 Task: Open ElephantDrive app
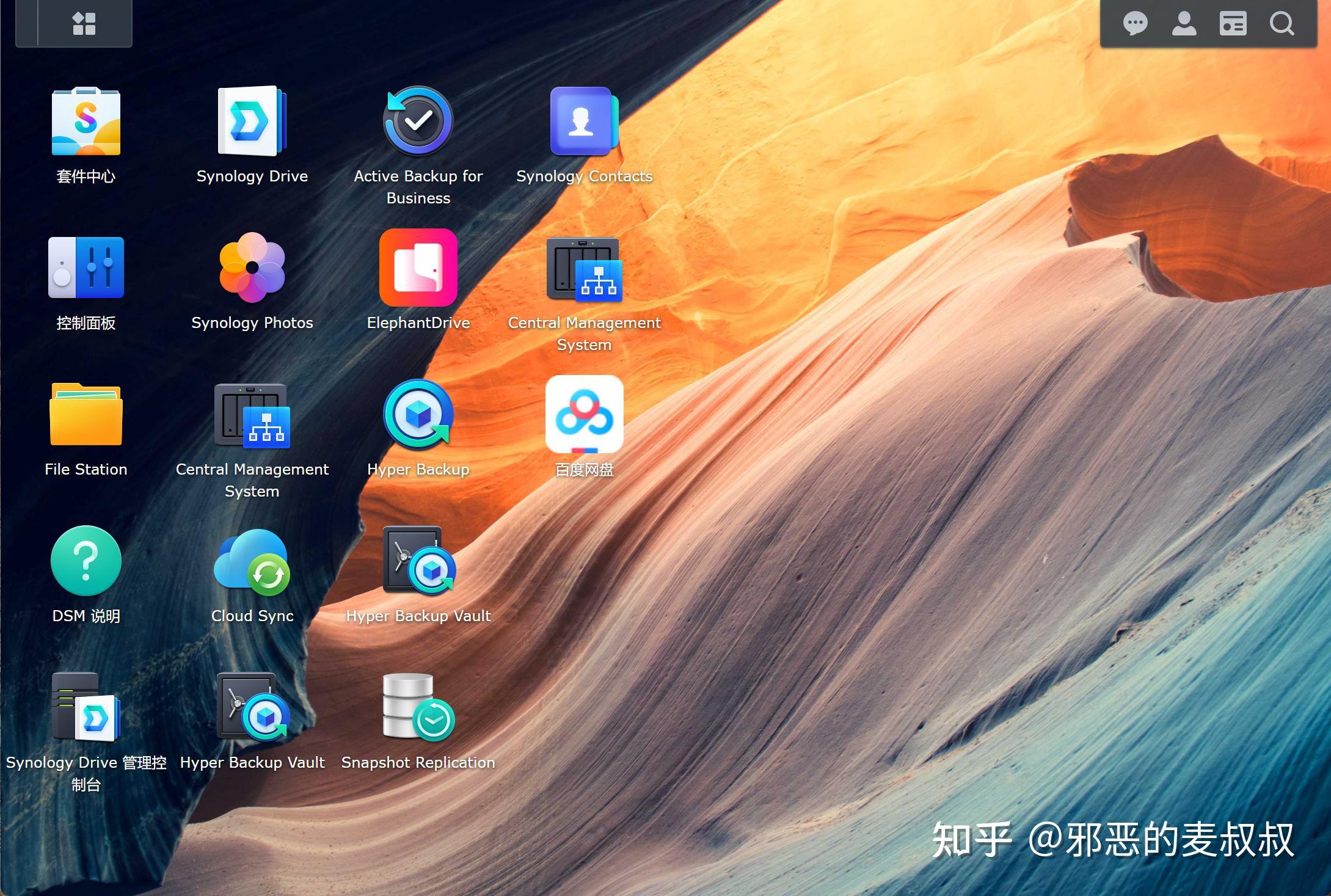[418, 268]
